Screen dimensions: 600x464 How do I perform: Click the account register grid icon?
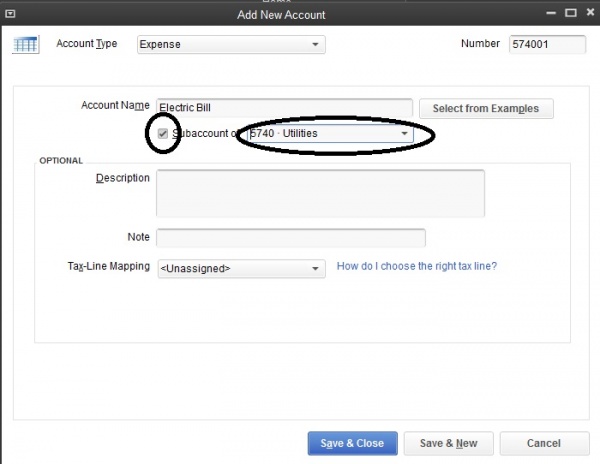pos(25,45)
